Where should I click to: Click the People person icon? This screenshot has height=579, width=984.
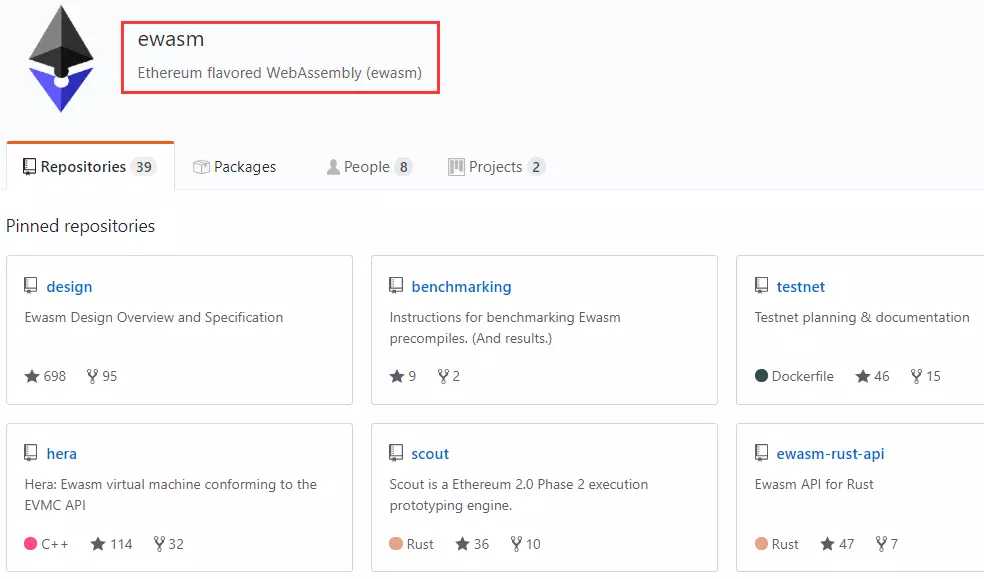click(x=333, y=167)
